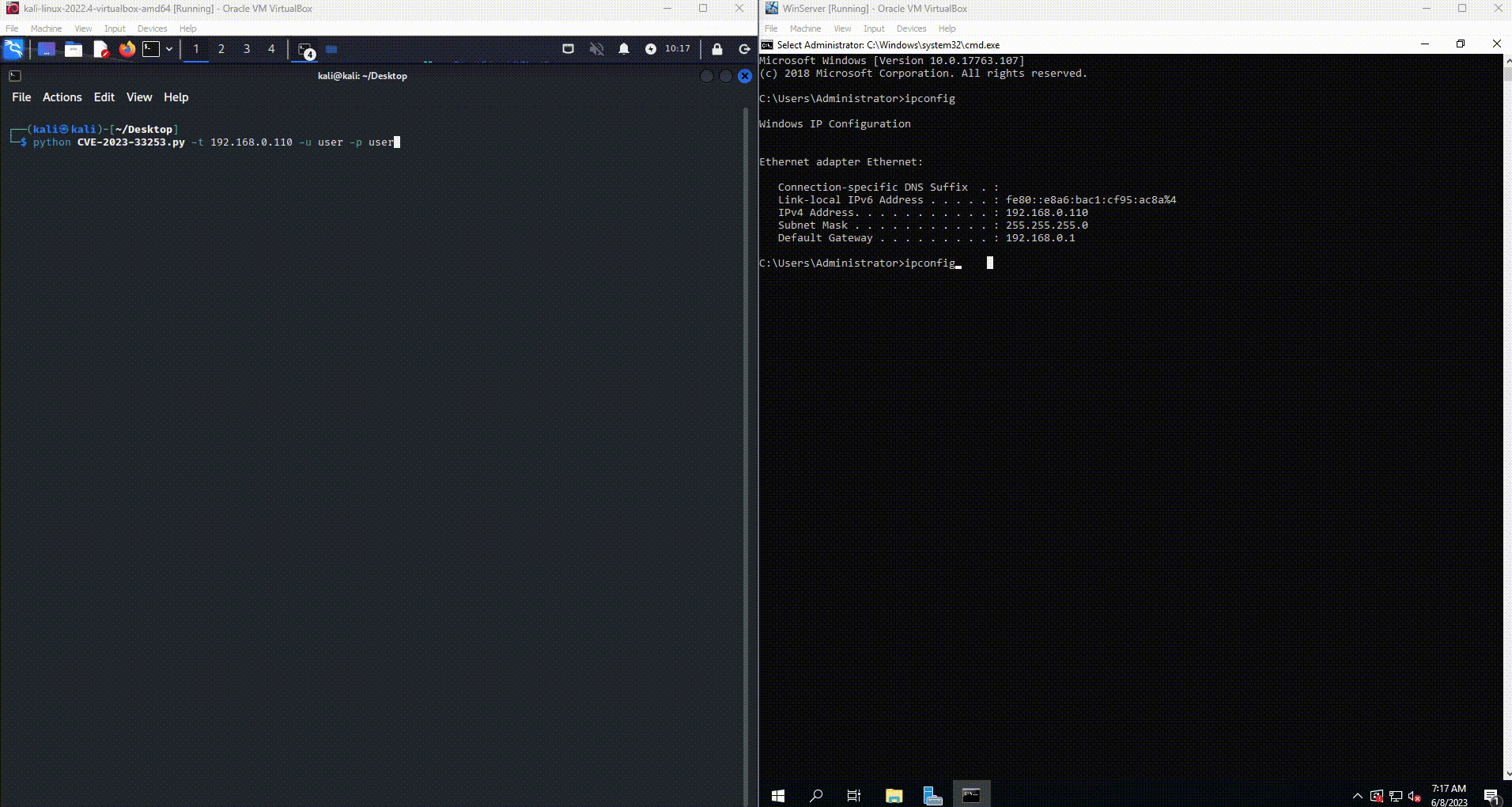Click the CVE-2023-33253.py text in command
The height and width of the screenshot is (807, 1512).
[131, 142]
